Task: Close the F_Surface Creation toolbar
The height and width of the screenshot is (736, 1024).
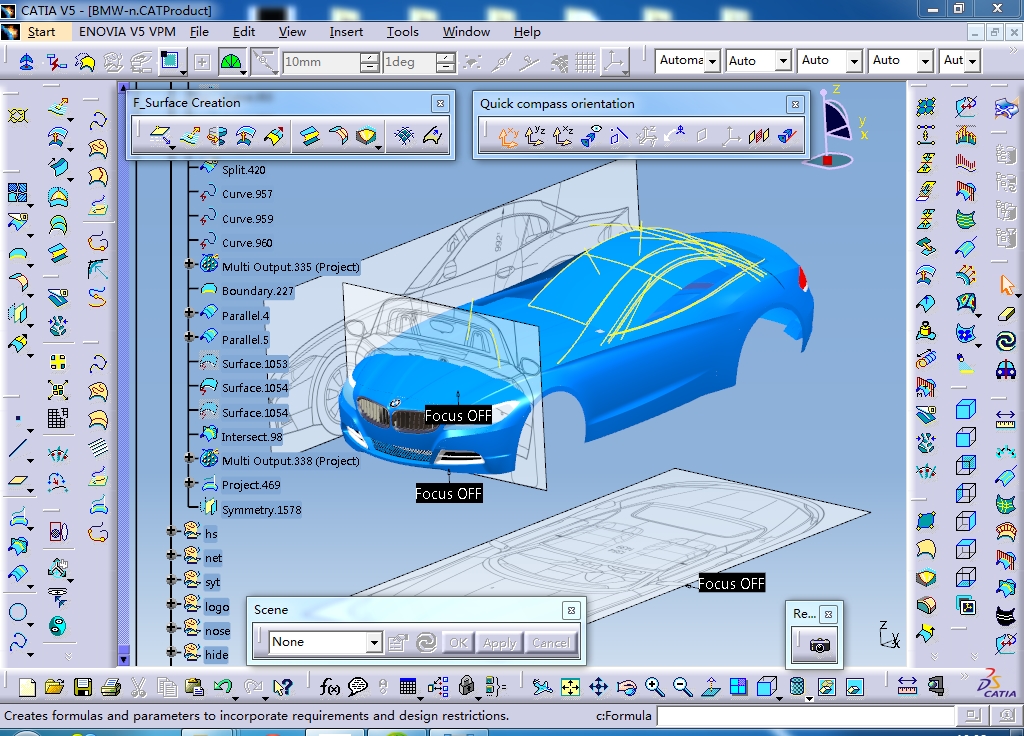Action: (440, 103)
